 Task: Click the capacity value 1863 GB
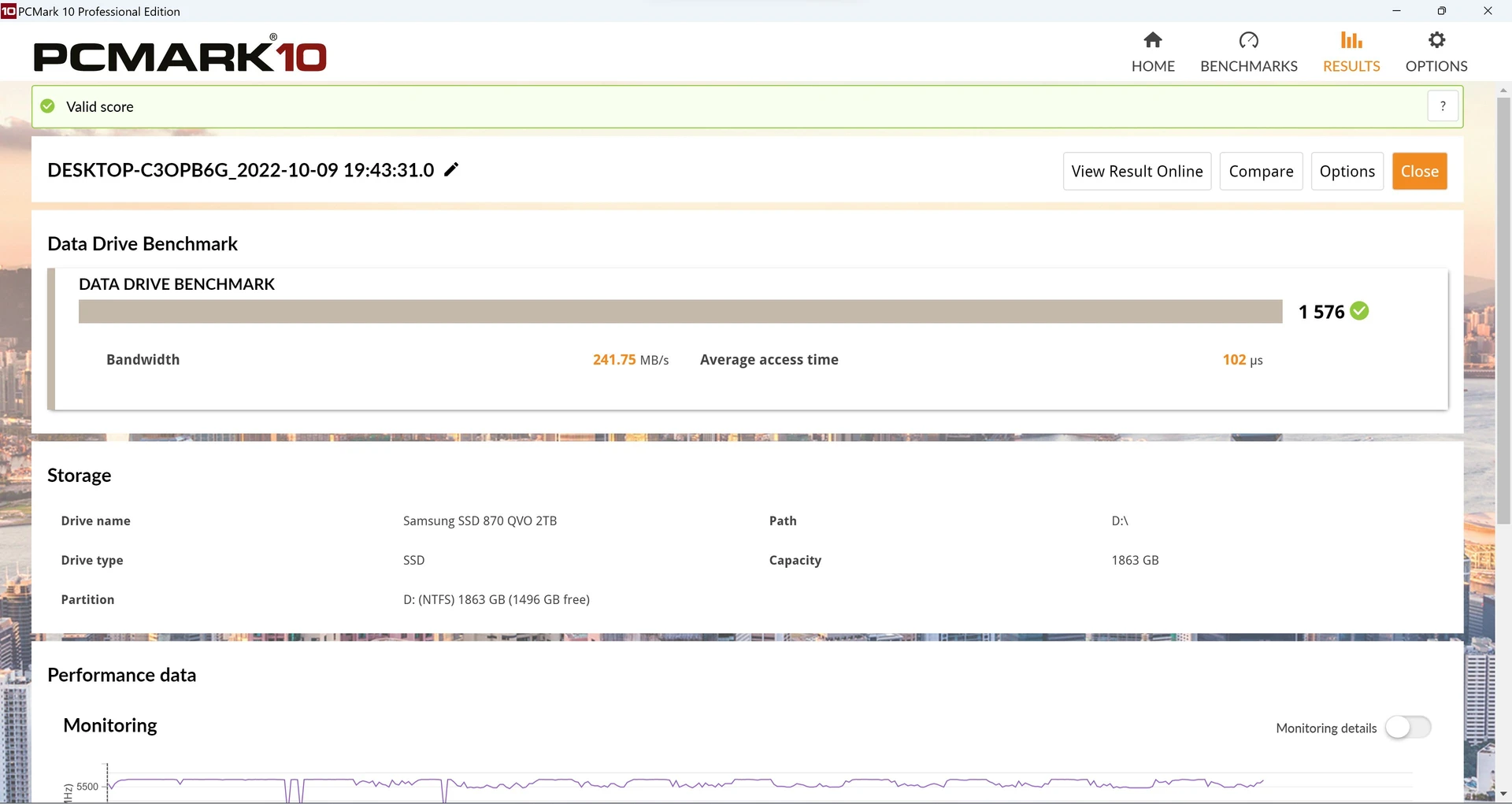click(1135, 560)
